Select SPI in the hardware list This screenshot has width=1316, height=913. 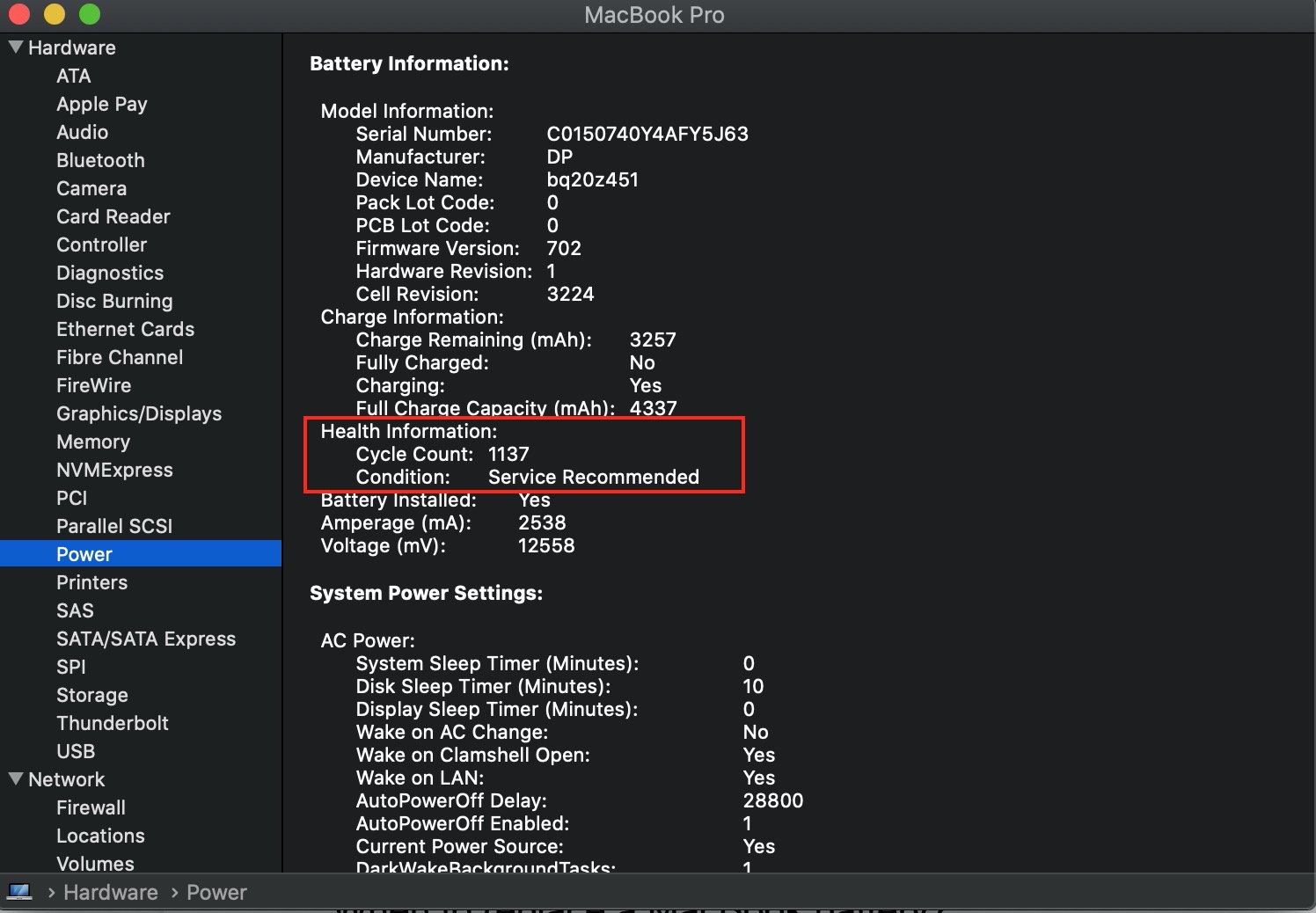point(71,667)
